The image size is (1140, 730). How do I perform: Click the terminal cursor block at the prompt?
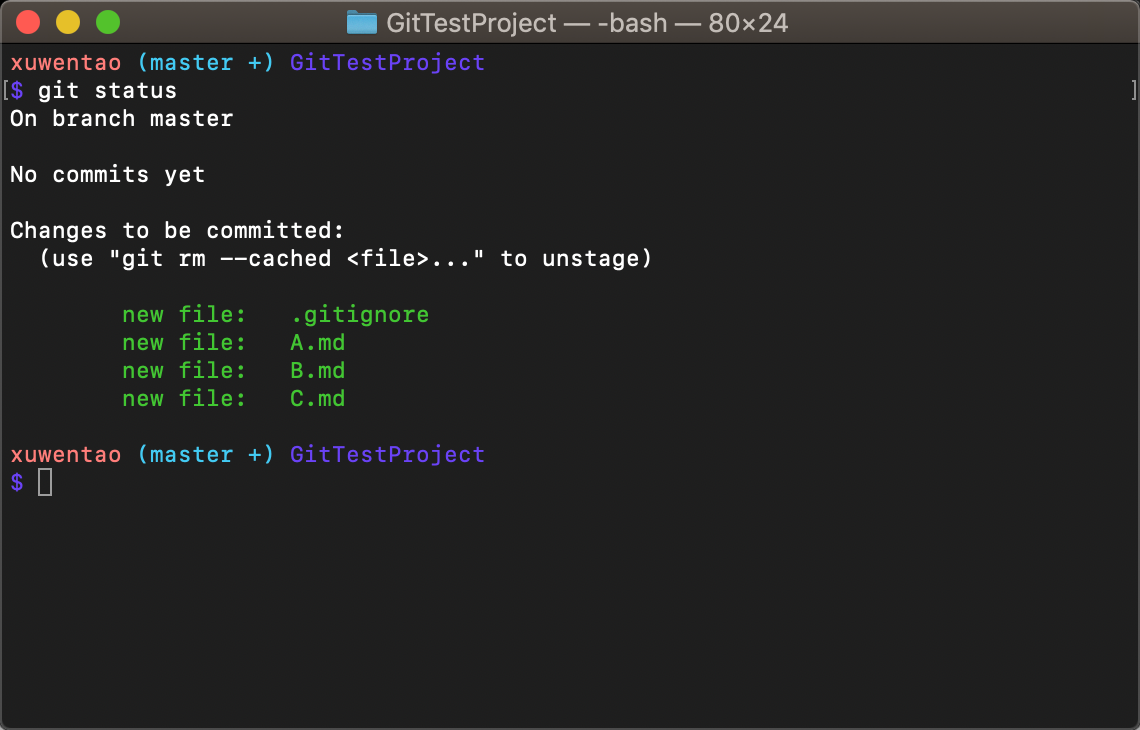tap(45, 482)
